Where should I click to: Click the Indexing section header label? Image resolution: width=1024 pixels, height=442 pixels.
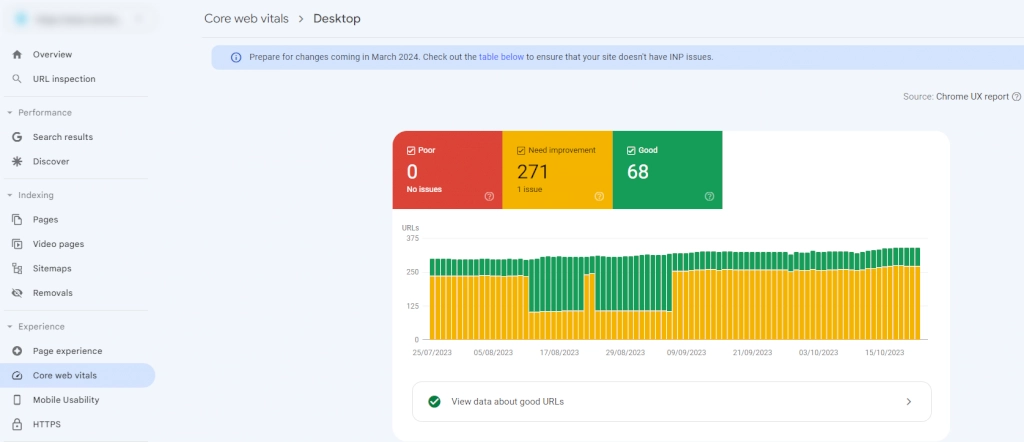coord(36,195)
